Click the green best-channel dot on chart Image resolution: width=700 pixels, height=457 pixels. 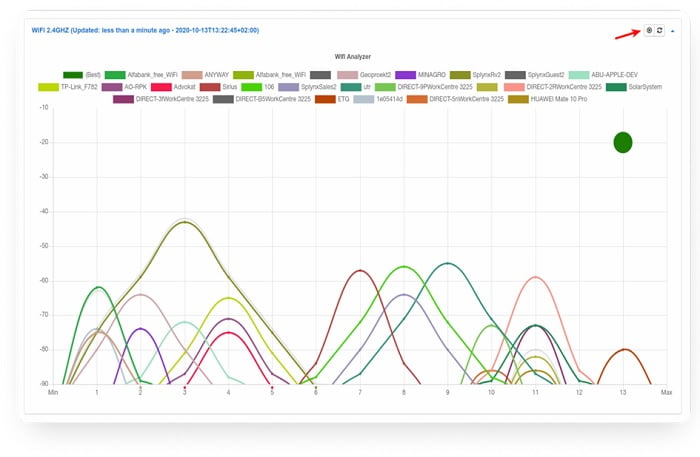coord(623,142)
